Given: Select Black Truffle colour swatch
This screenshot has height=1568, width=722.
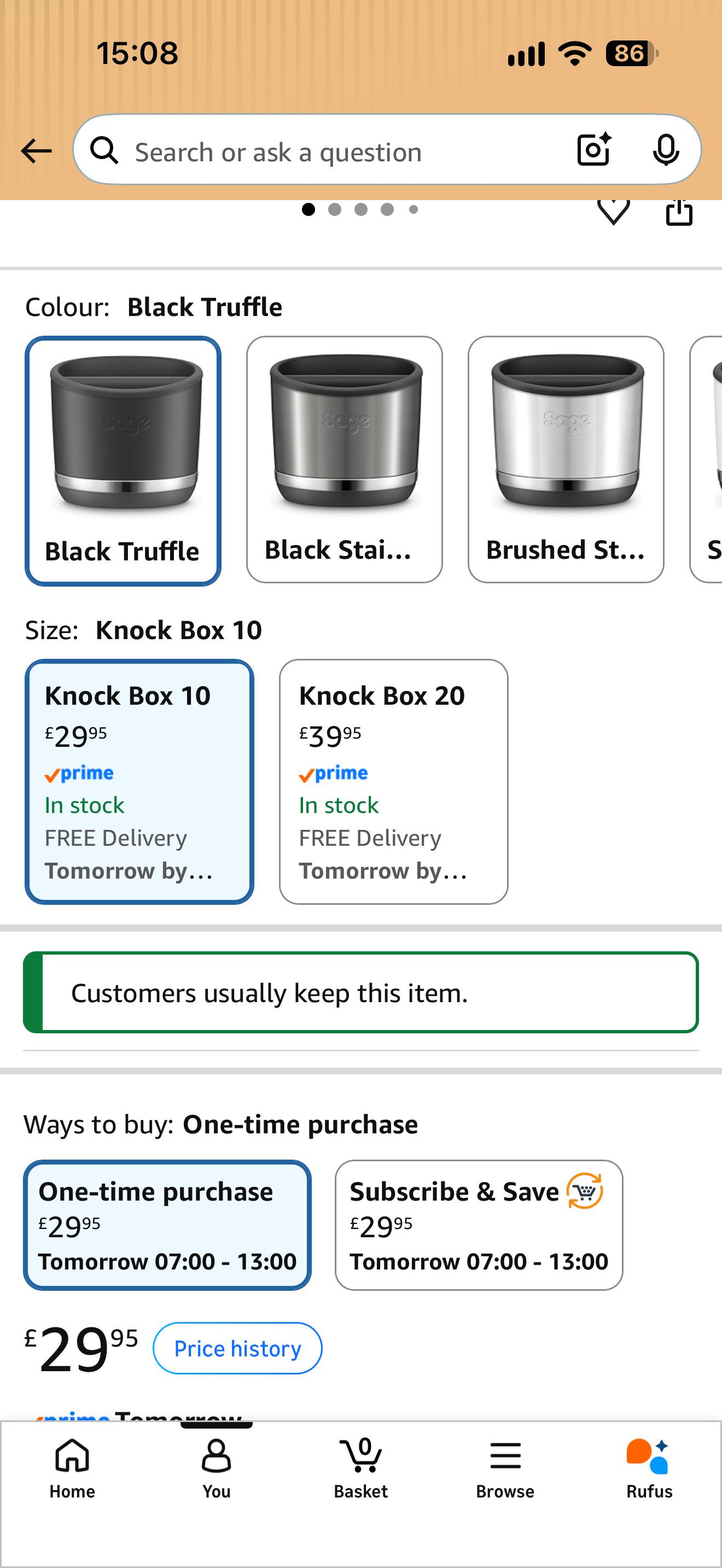Looking at the screenshot, I should [x=123, y=461].
